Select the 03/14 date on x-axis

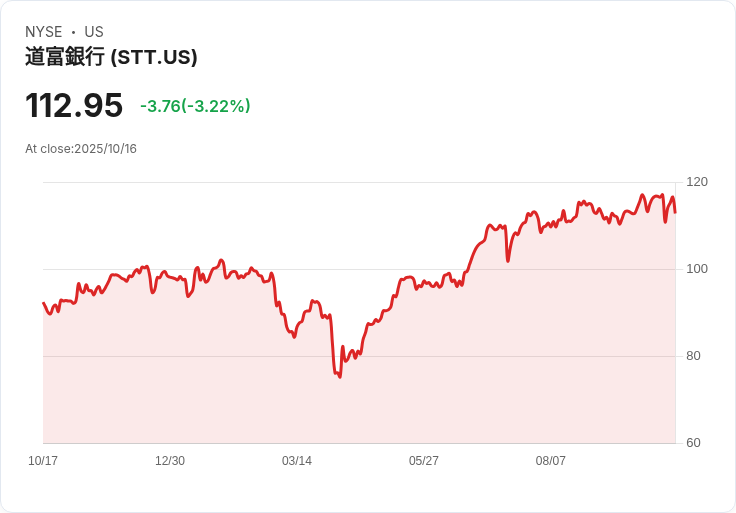[x=297, y=461]
